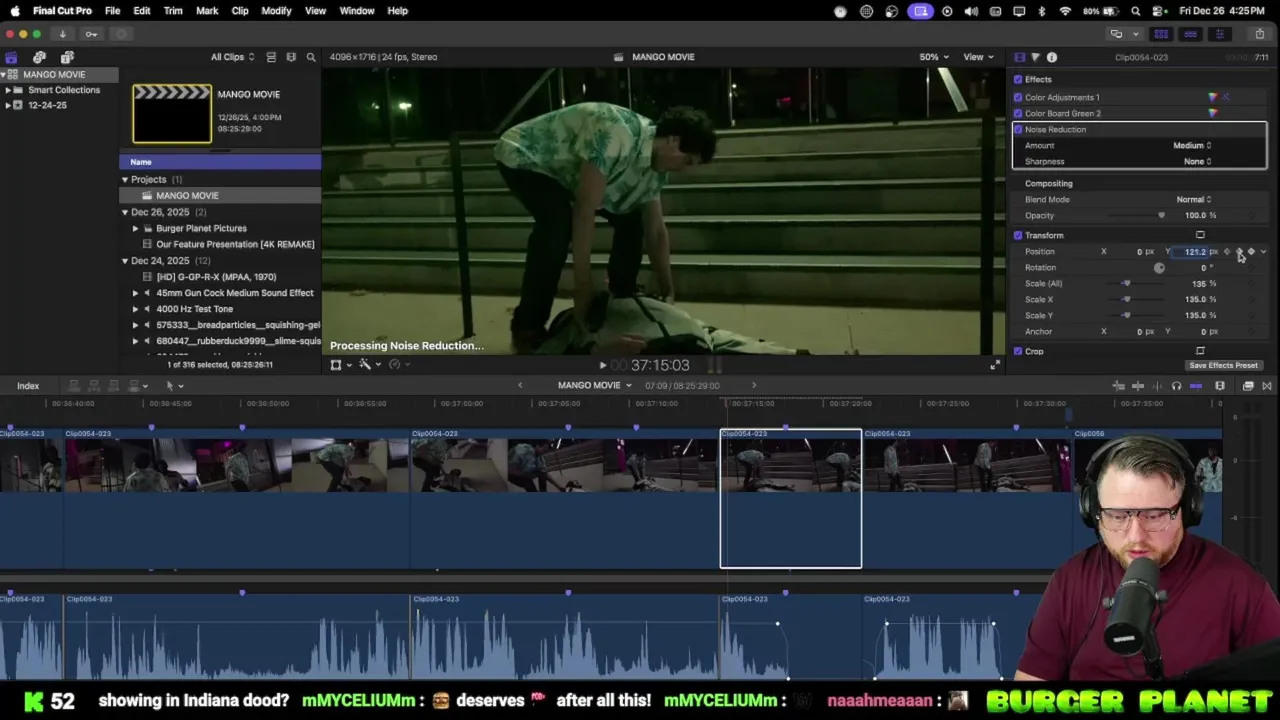Show the titles and generators sidebar icon
Viewport: 1280px width, 720px height.
pyautogui.click(x=67, y=57)
